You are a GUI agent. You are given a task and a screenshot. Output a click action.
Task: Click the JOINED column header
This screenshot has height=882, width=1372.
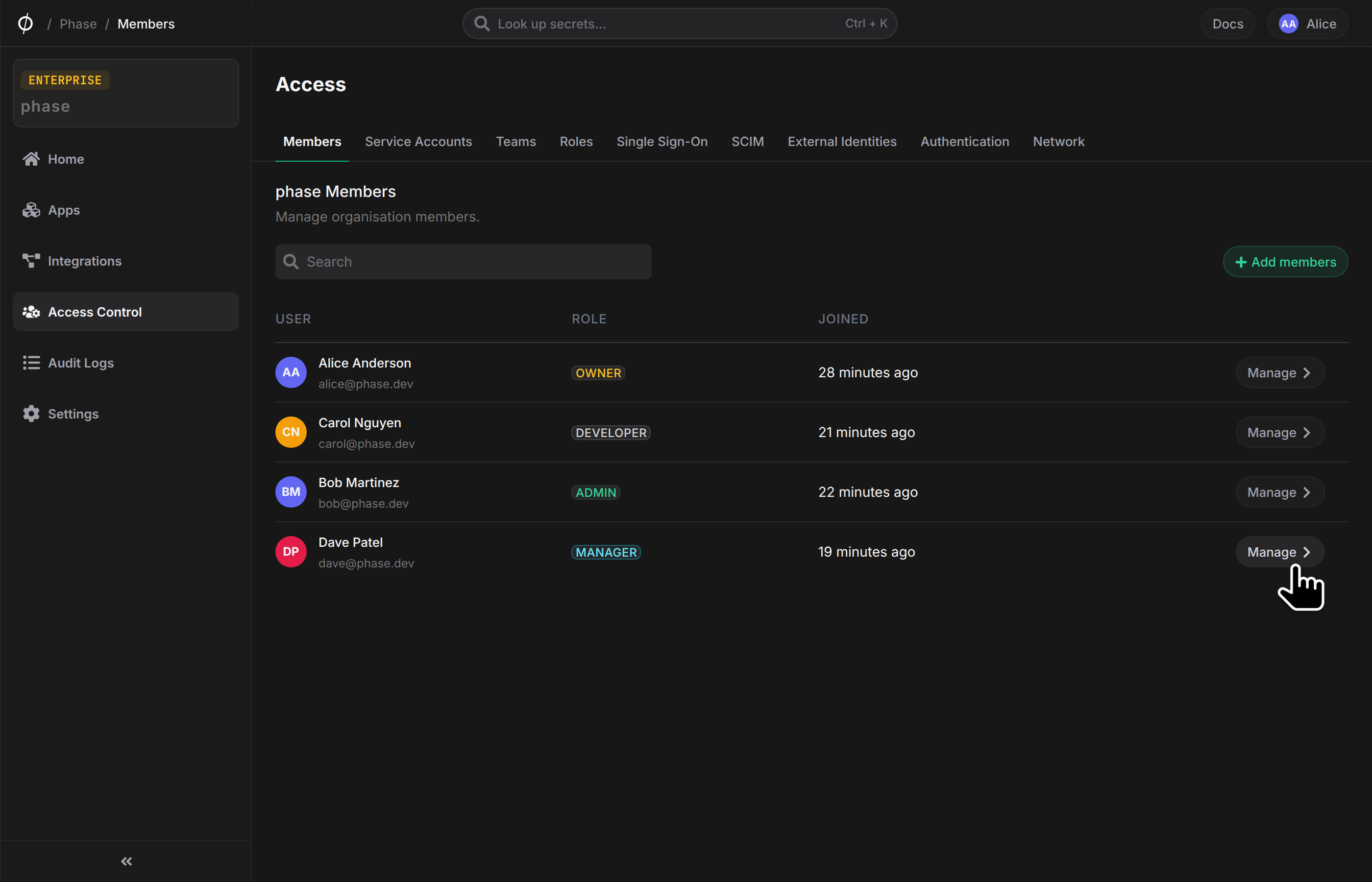pos(843,319)
